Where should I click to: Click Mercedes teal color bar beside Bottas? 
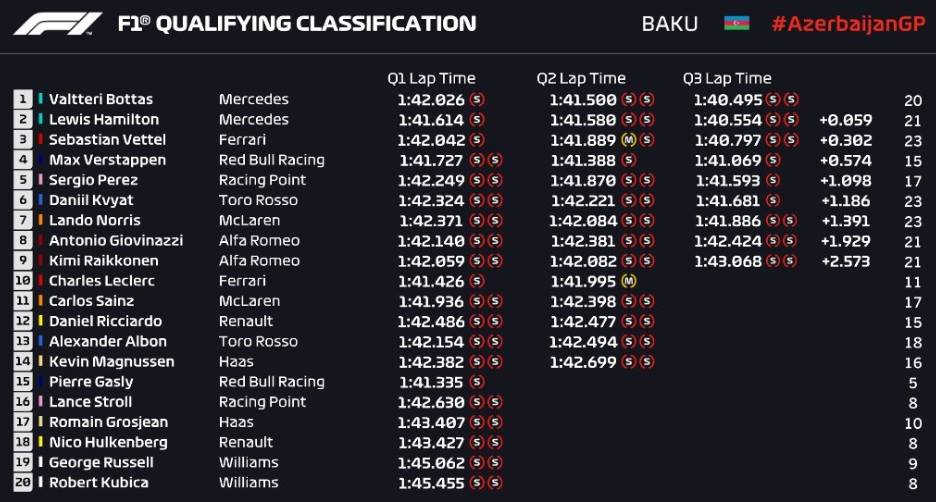click(41, 98)
